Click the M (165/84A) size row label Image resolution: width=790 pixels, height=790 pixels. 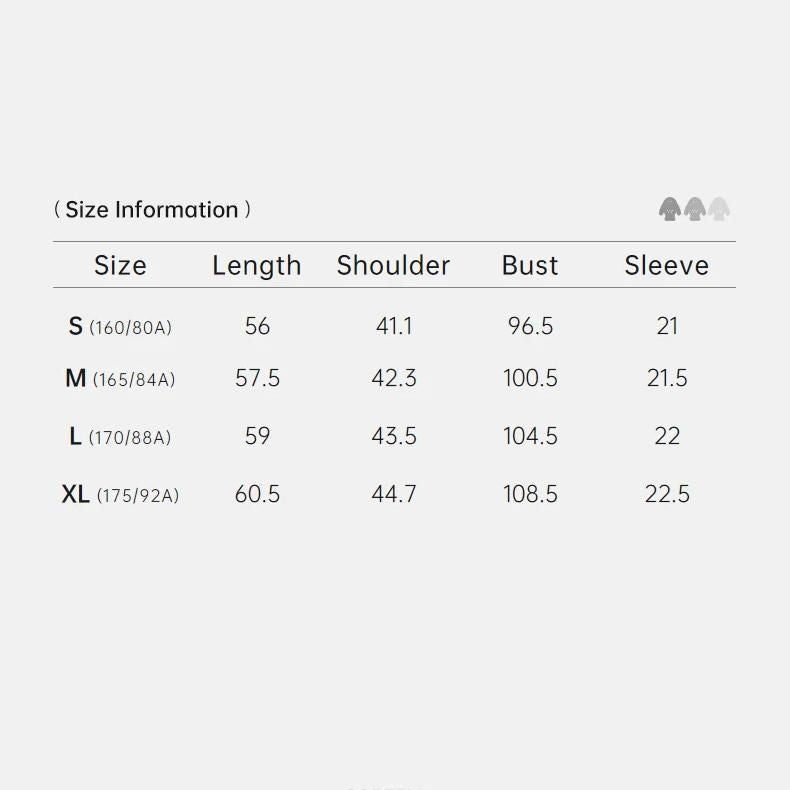tap(120, 379)
